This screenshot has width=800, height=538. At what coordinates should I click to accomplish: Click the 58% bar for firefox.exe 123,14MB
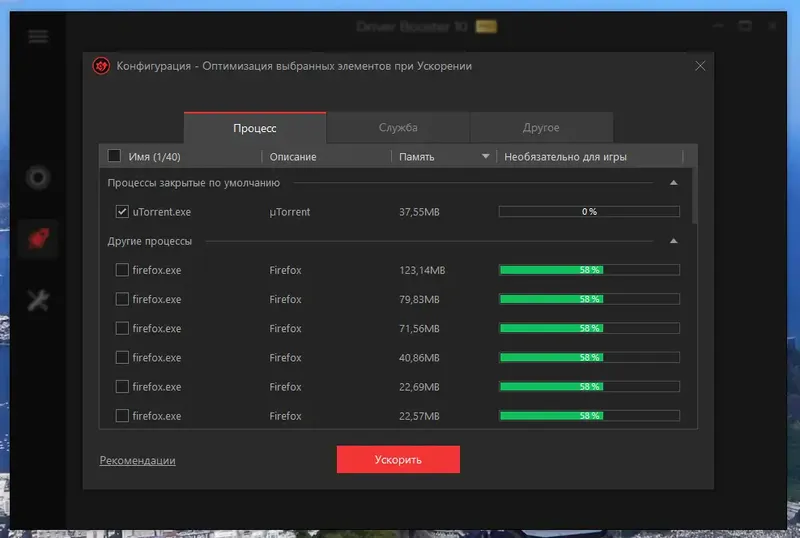(589, 270)
